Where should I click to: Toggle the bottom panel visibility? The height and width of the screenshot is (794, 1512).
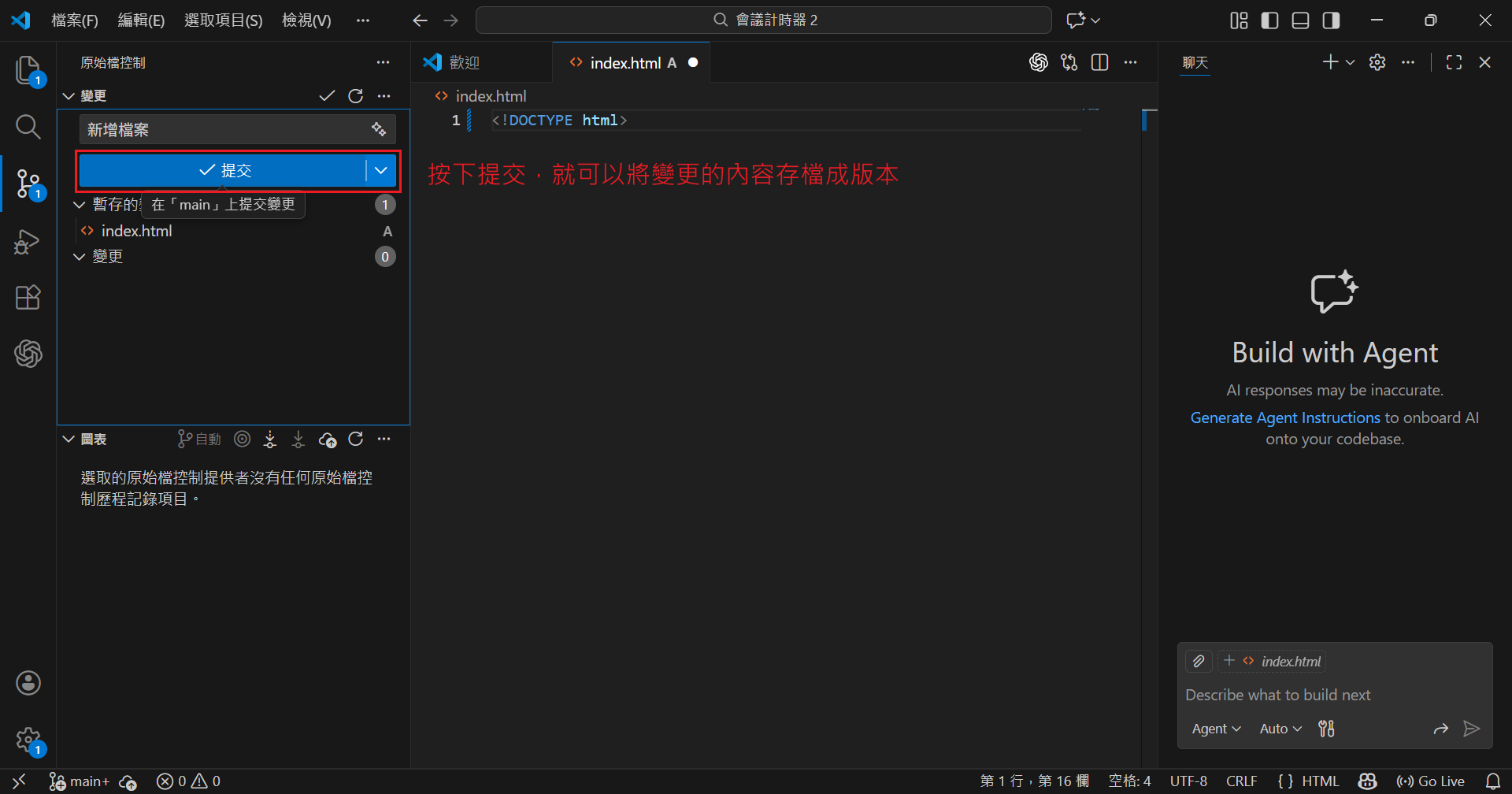point(1300,20)
